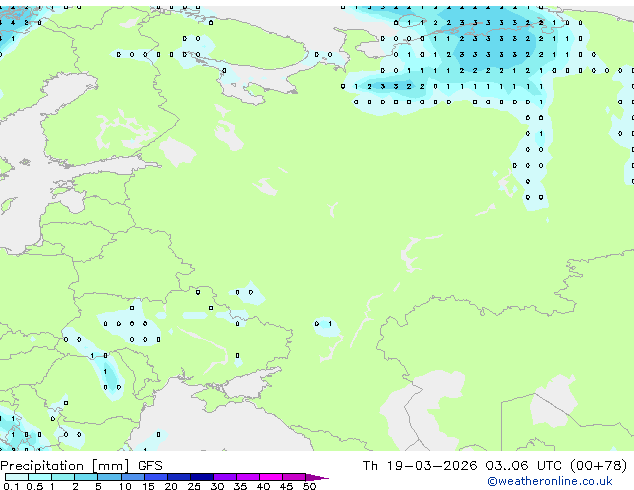
Task: Open the weatheronline.co.uk link
Action: (x=550, y=481)
